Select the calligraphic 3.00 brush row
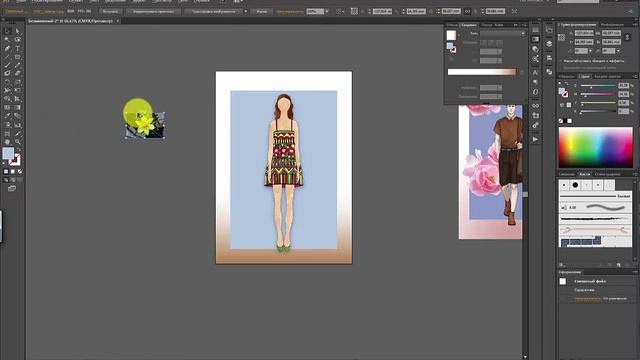Viewport: 640px width, 360px height. point(595,207)
